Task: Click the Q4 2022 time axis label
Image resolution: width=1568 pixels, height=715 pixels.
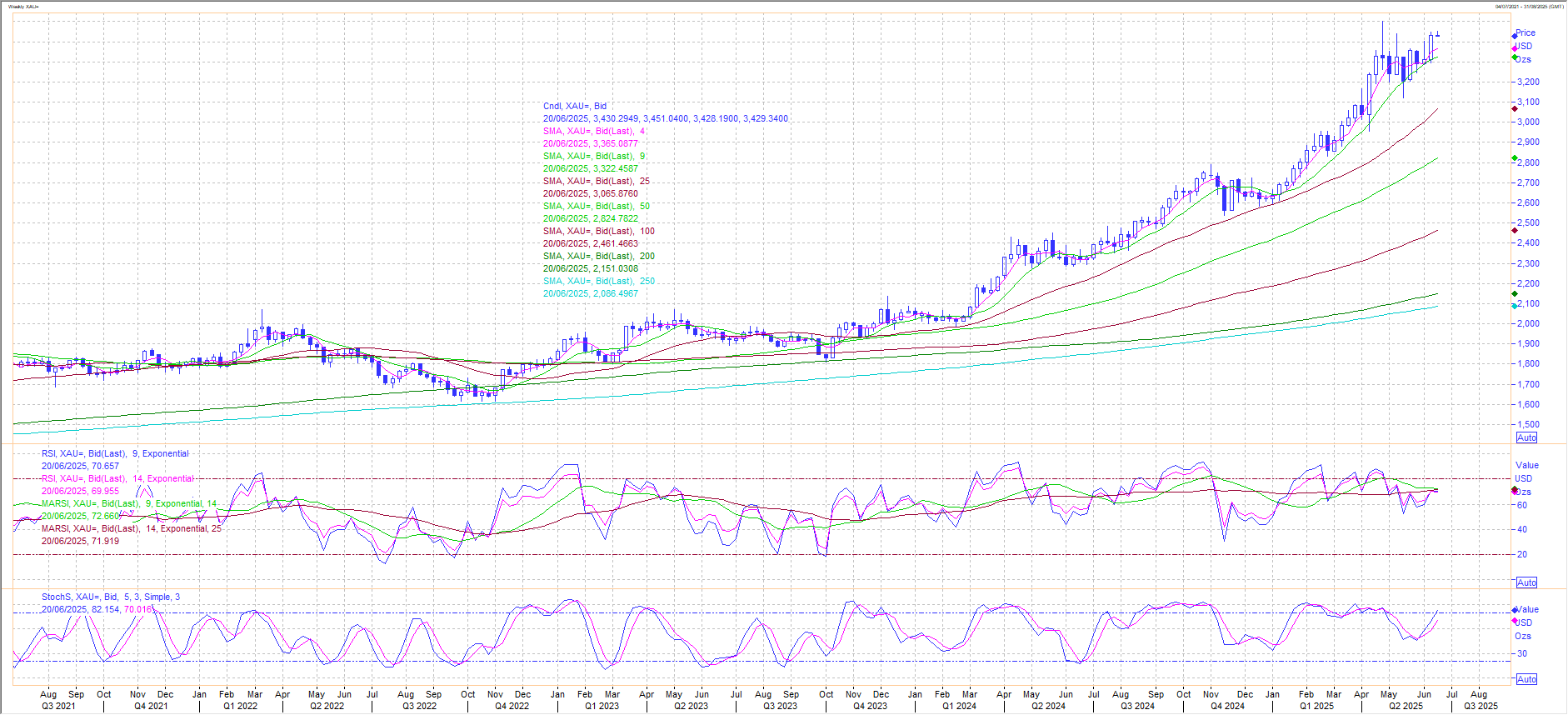Action: click(512, 706)
